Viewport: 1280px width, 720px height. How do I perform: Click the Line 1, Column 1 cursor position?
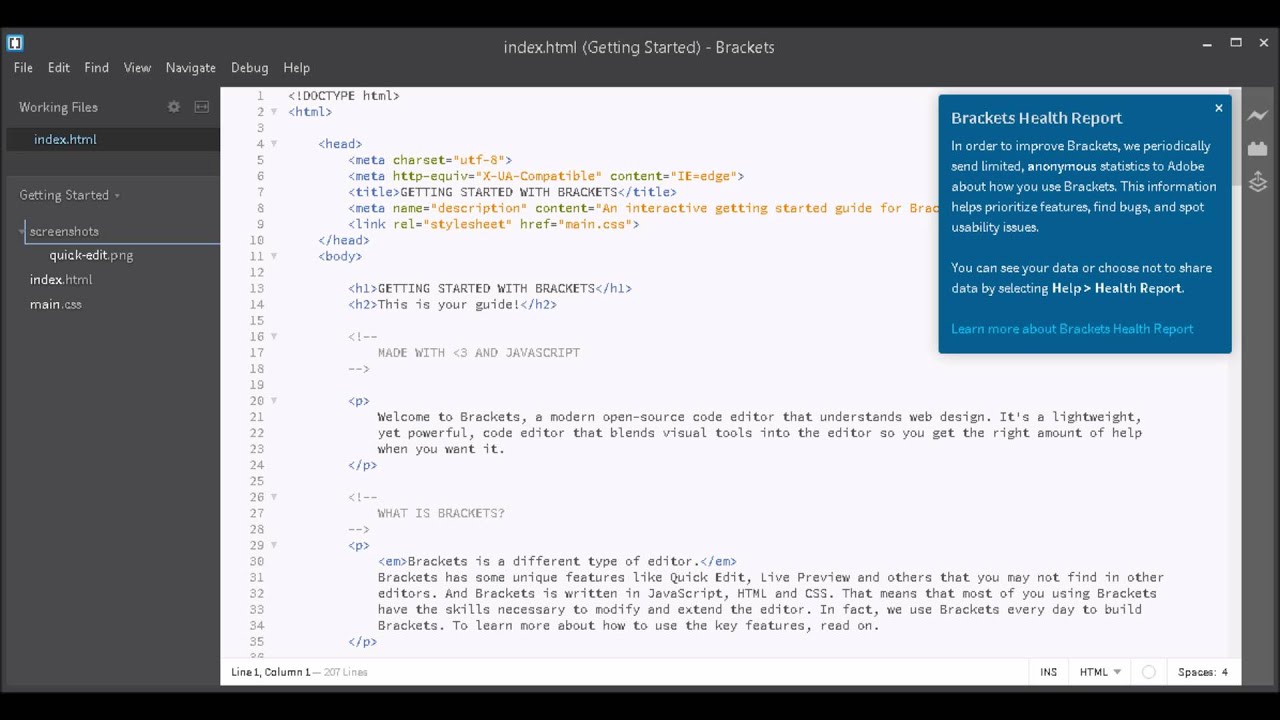(270, 672)
